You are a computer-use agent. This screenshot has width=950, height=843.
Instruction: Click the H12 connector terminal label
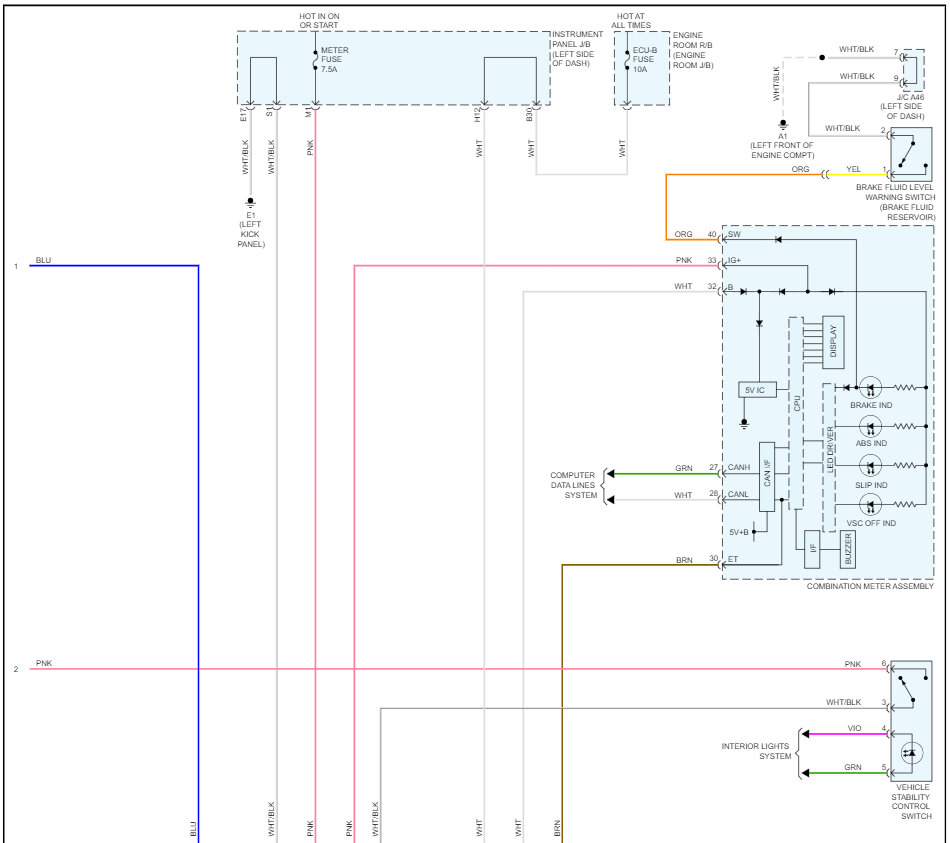477,115
